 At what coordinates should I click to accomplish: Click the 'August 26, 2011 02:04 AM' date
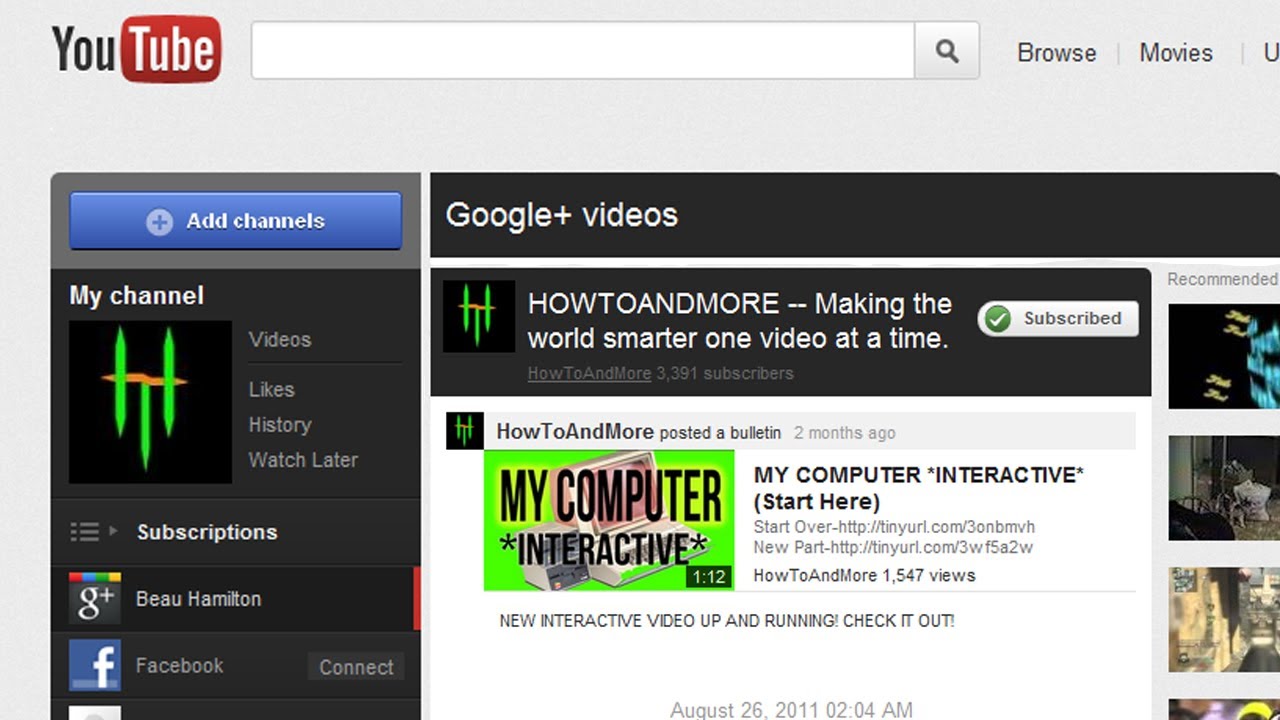point(791,710)
